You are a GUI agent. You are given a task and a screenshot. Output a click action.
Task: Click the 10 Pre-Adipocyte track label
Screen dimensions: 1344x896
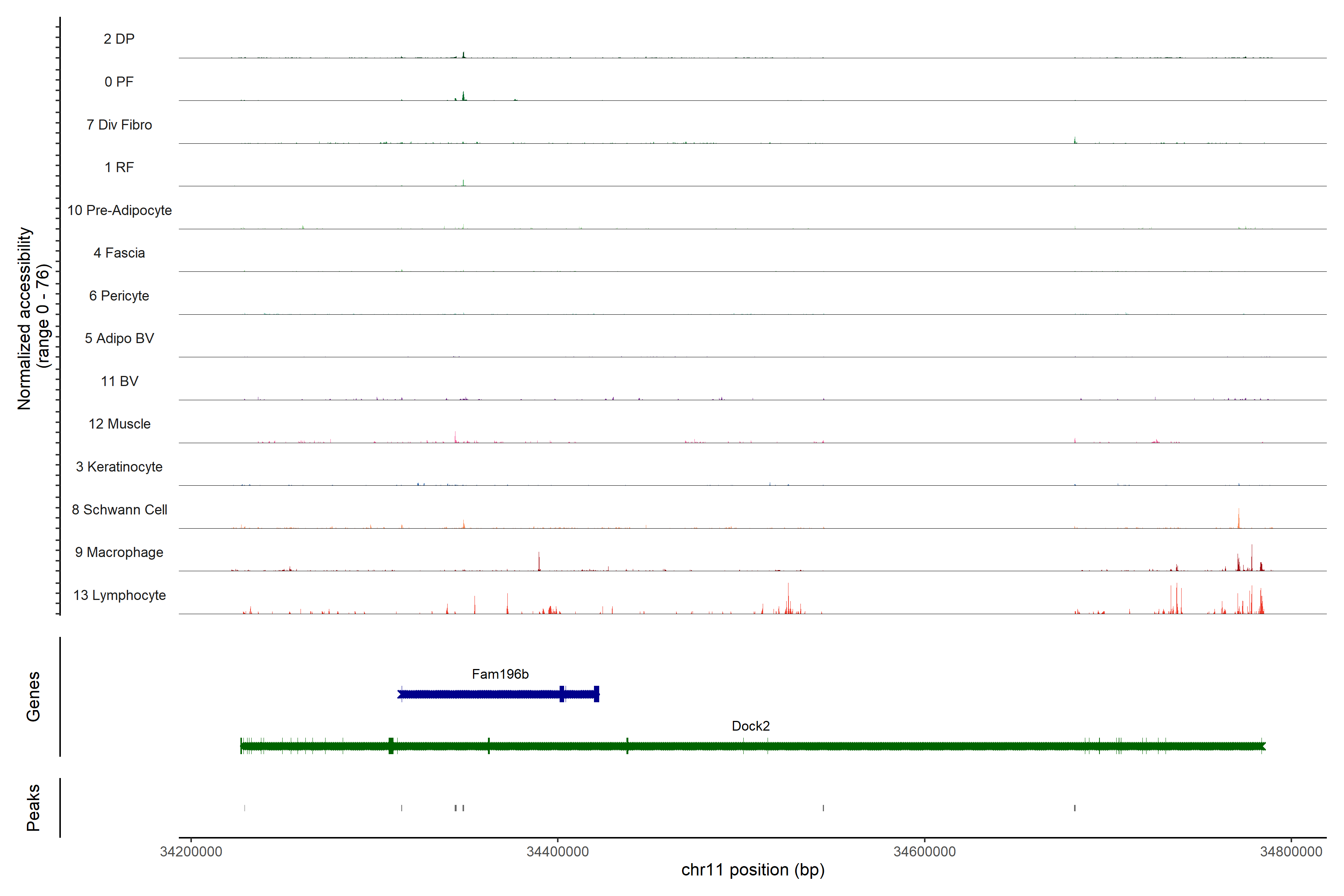tap(119, 210)
